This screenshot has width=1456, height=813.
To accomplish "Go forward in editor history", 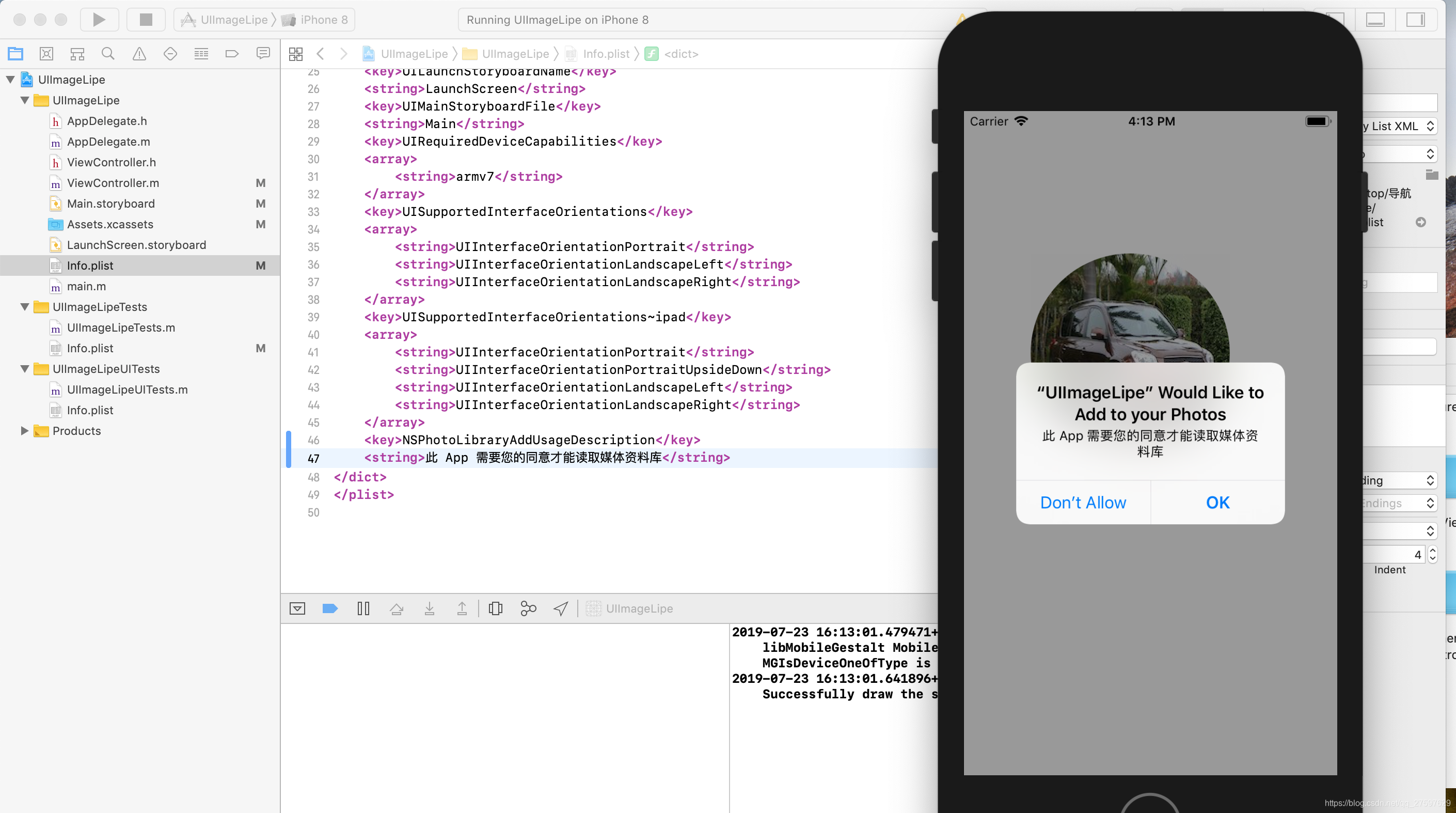I will (x=344, y=54).
